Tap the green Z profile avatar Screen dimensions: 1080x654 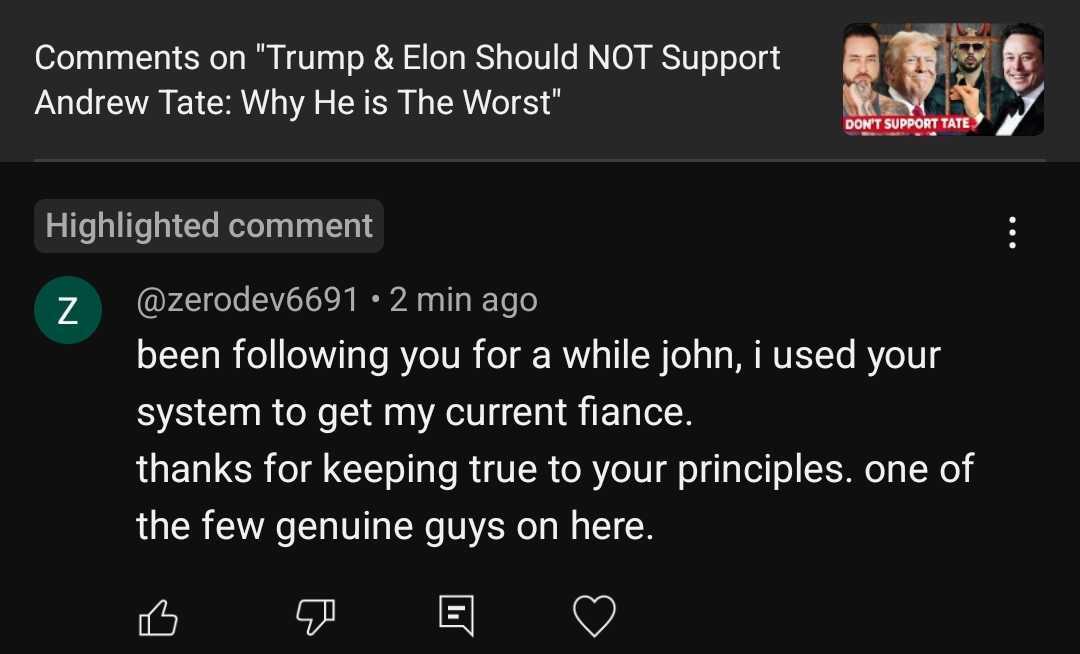[x=67, y=310]
